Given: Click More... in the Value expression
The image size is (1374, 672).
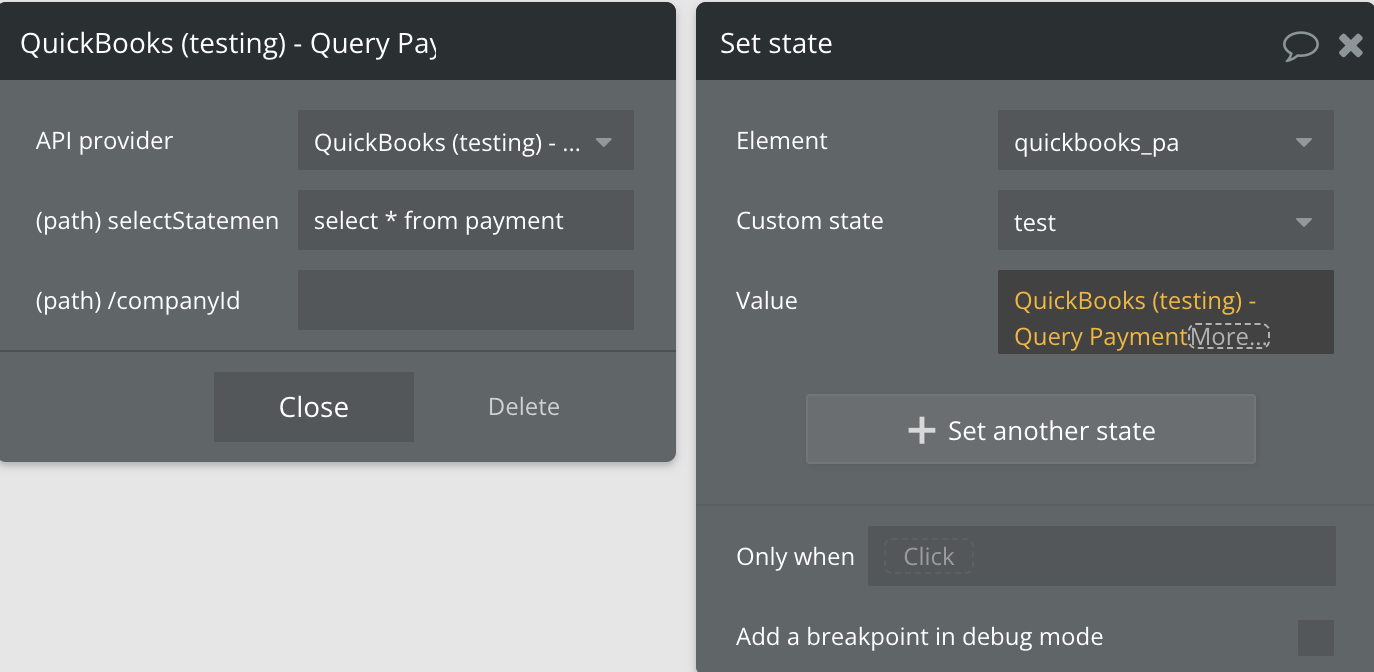Looking at the screenshot, I should (x=1229, y=337).
